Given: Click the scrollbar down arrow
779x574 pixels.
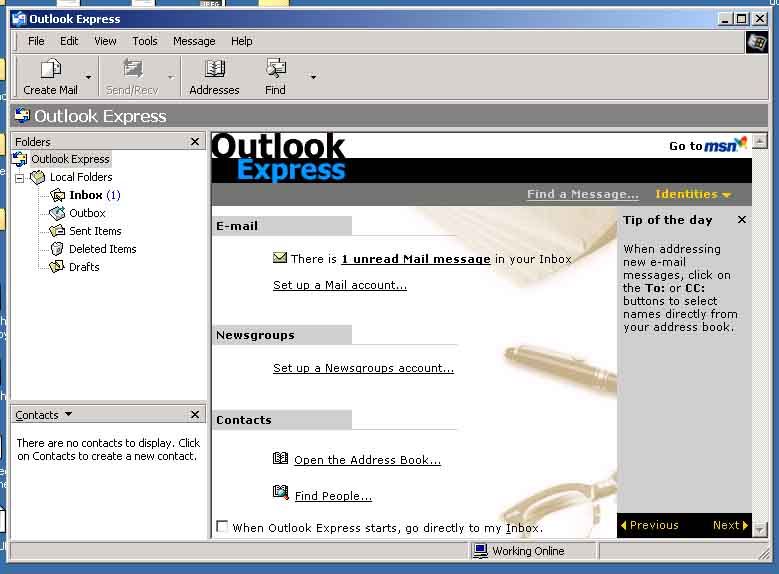Looking at the screenshot, I should (x=759, y=530).
